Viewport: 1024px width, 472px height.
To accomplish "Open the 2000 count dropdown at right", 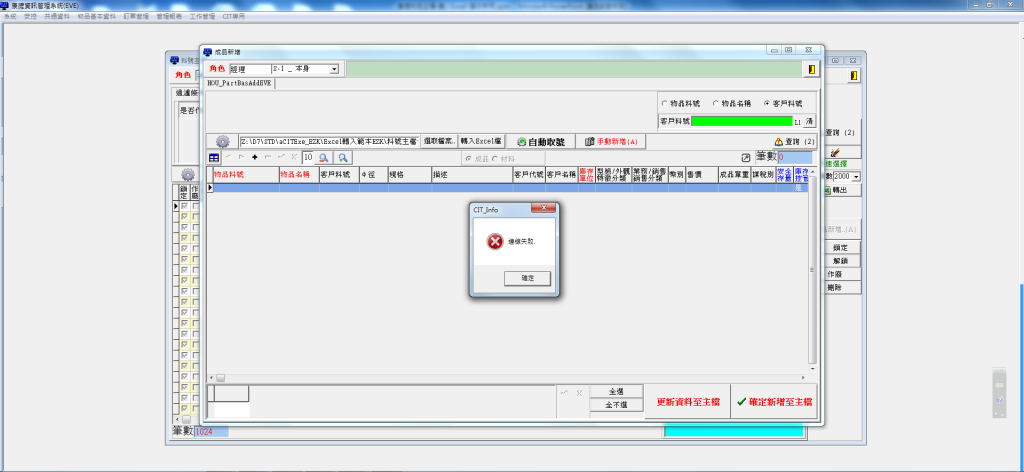I will 856,176.
